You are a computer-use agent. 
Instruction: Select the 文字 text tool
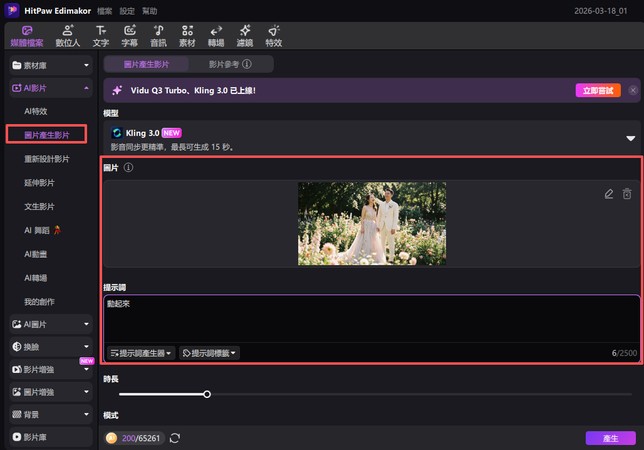pos(101,36)
